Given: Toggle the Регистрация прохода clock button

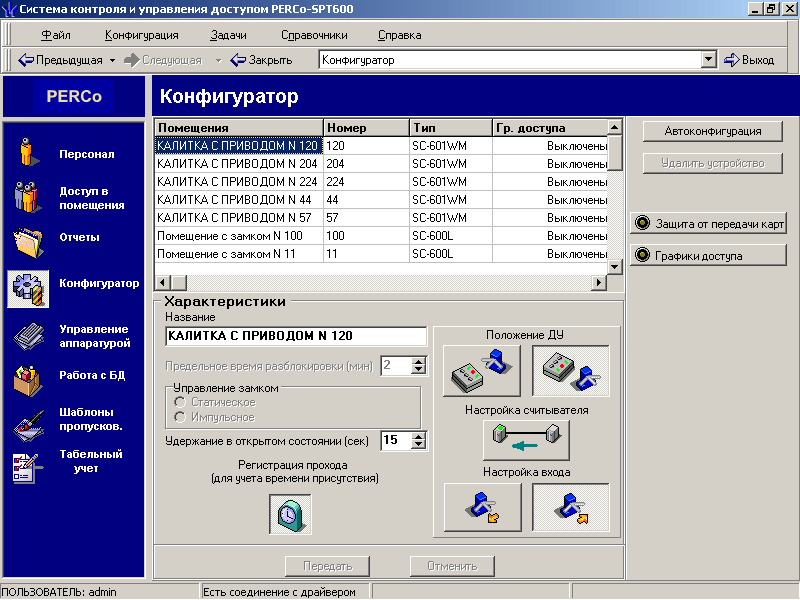Looking at the screenshot, I should pyautogui.click(x=290, y=514).
